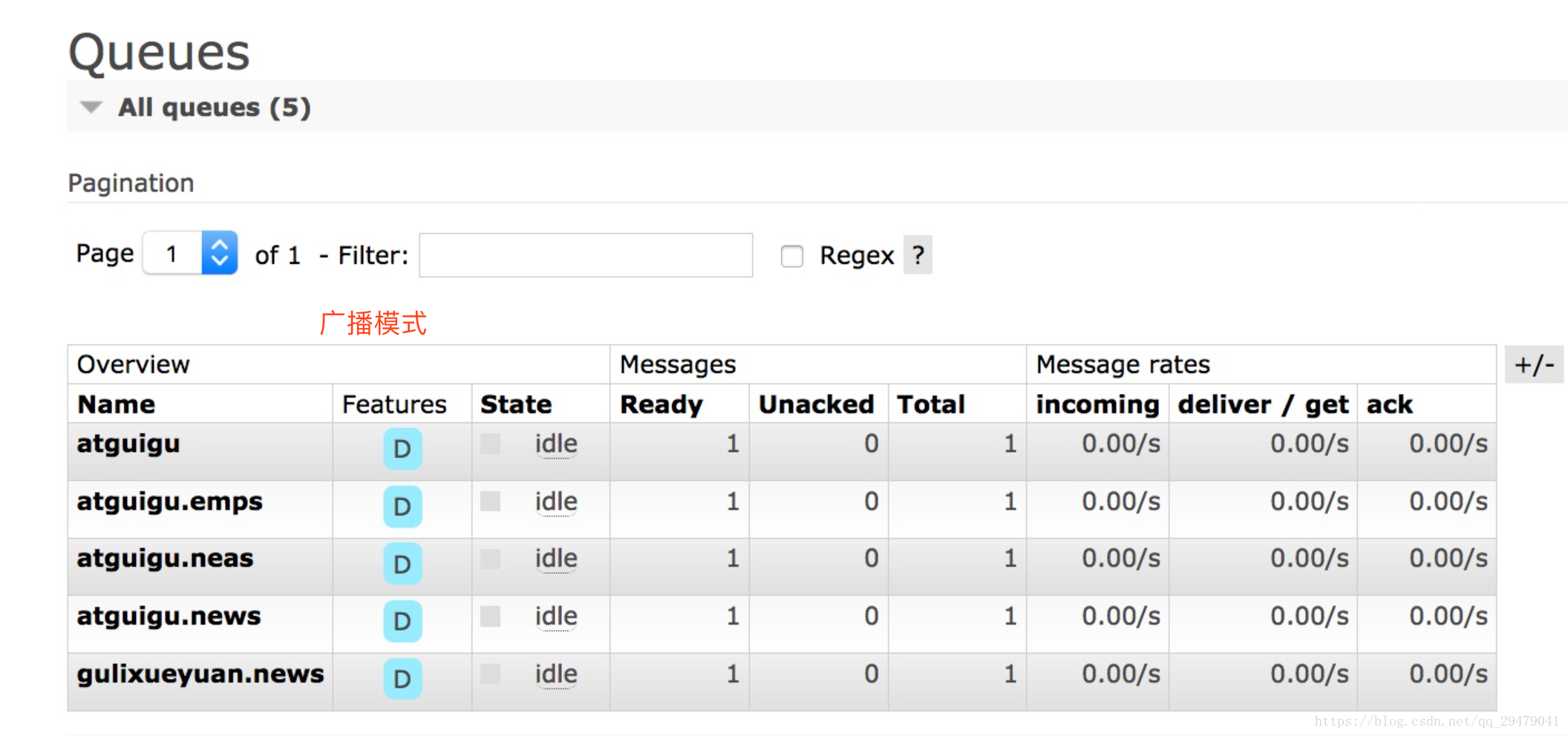Sort by the ack column header
Screen dimensions: 1568x736
(1390, 404)
